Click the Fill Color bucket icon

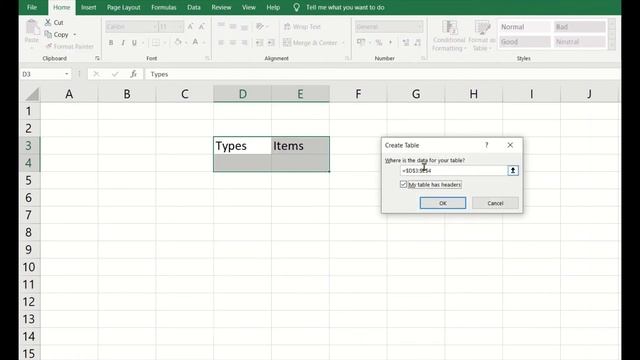[178, 42]
